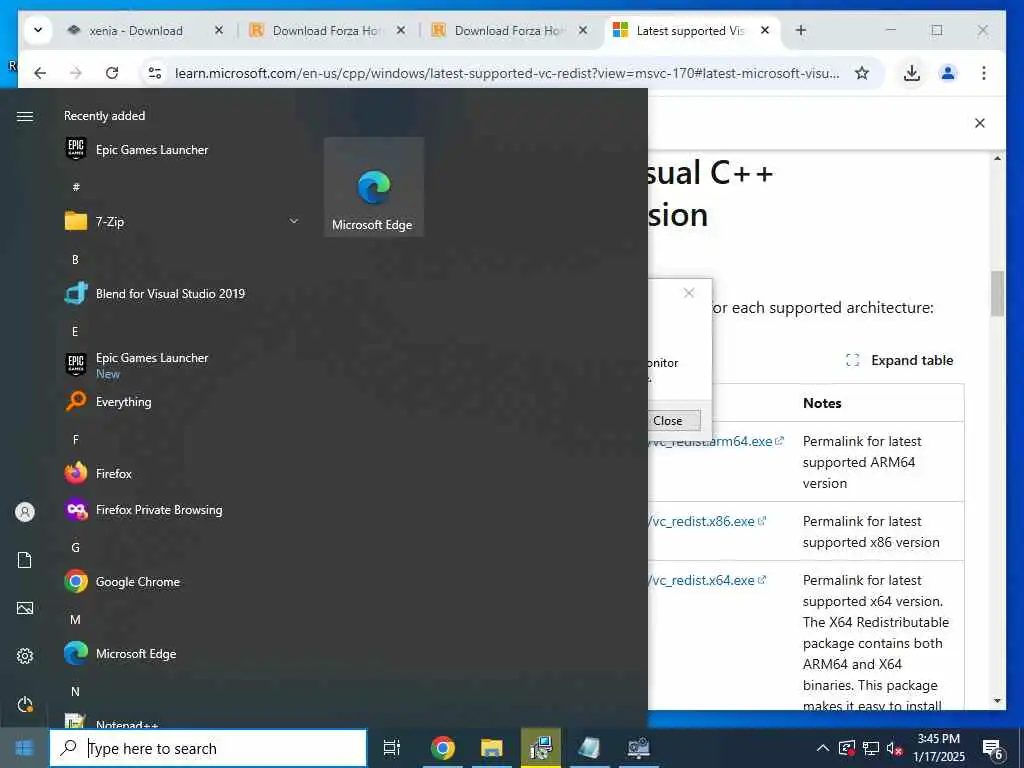Open the notification center icon
The image size is (1024, 768).
(x=993, y=749)
